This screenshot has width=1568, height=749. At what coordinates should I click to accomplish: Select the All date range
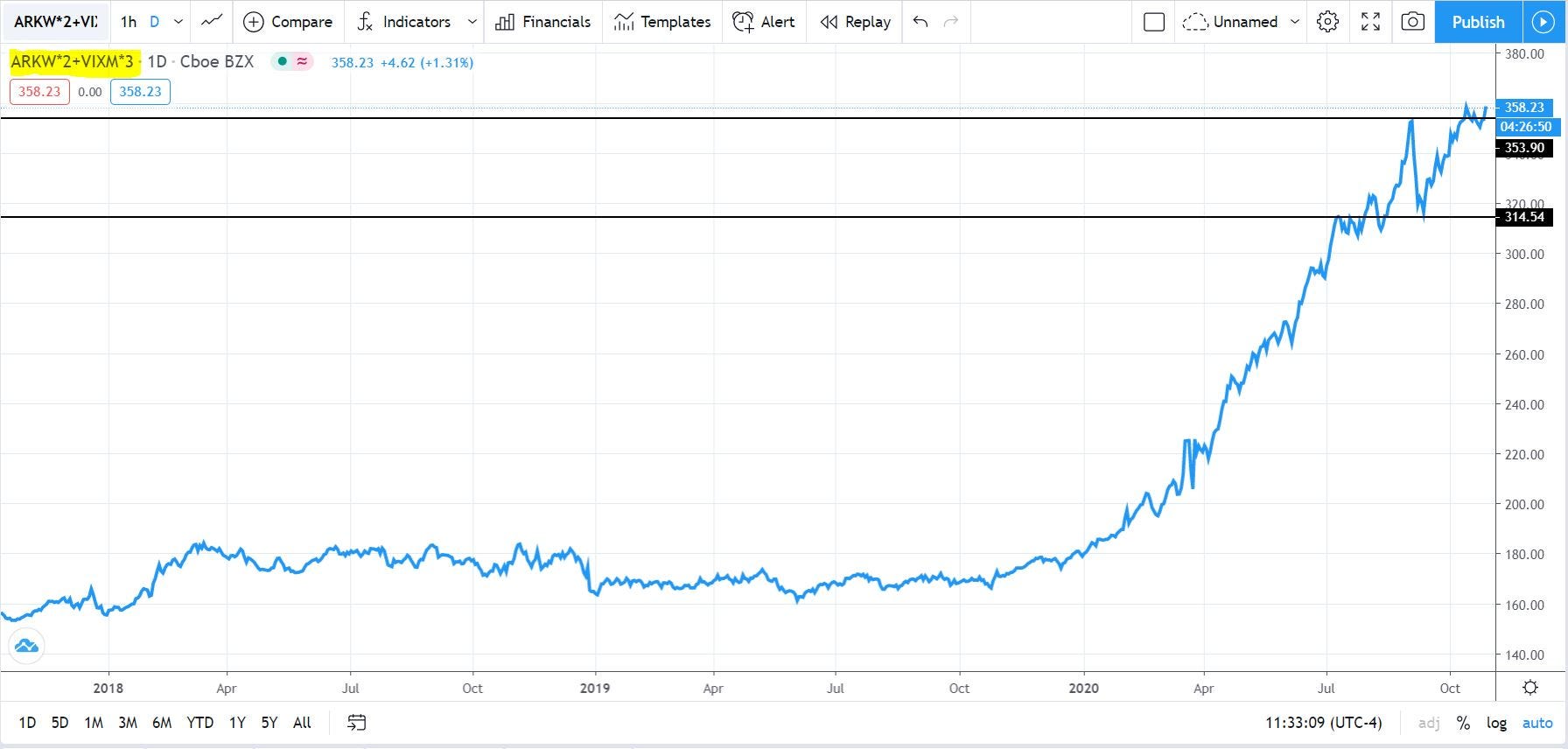(x=302, y=723)
